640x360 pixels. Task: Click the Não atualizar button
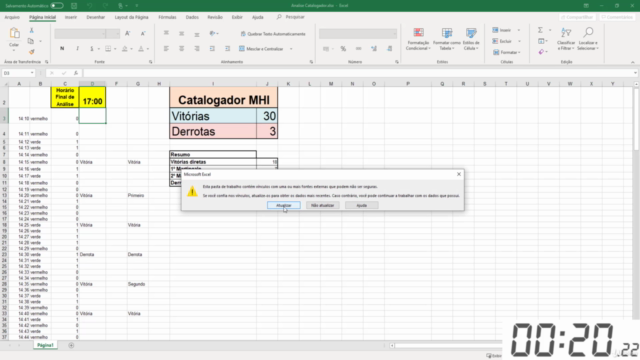pyautogui.click(x=322, y=205)
